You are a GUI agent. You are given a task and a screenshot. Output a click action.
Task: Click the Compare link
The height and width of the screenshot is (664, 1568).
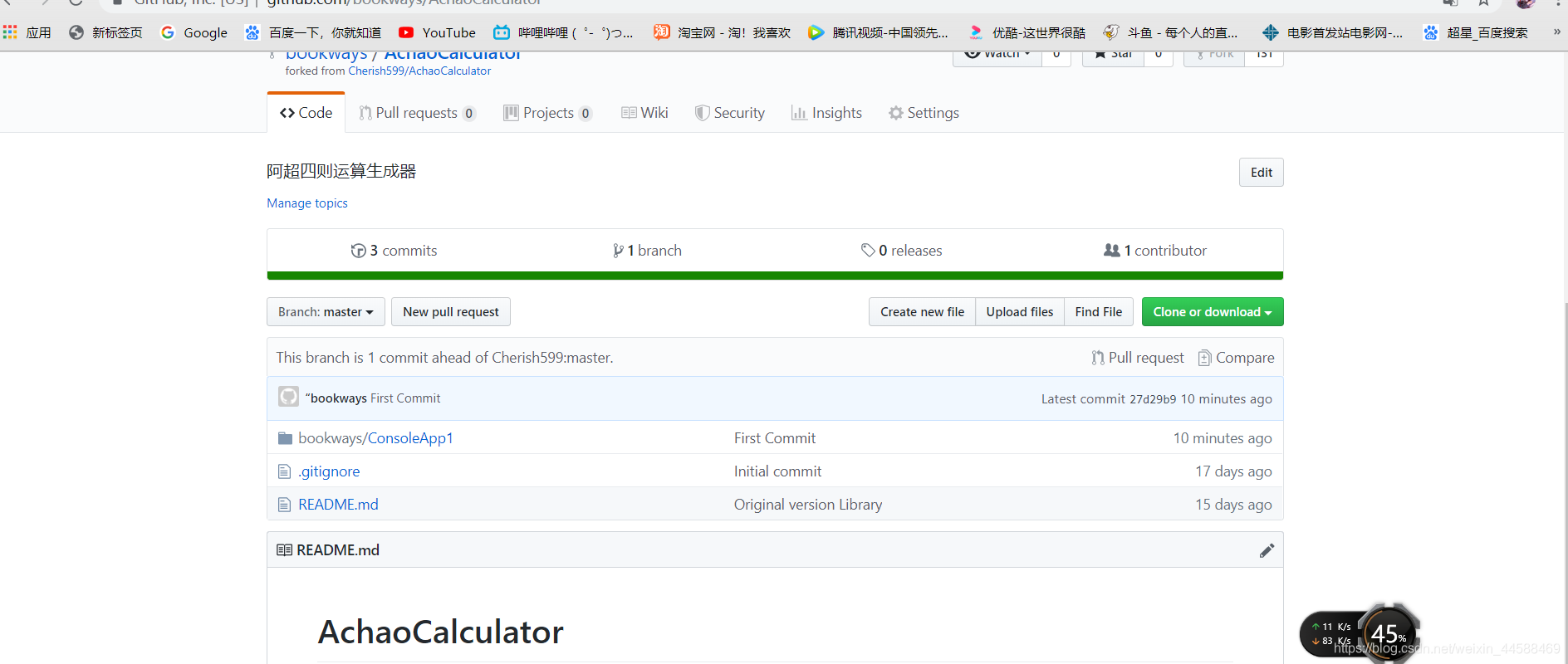tap(1236, 358)
